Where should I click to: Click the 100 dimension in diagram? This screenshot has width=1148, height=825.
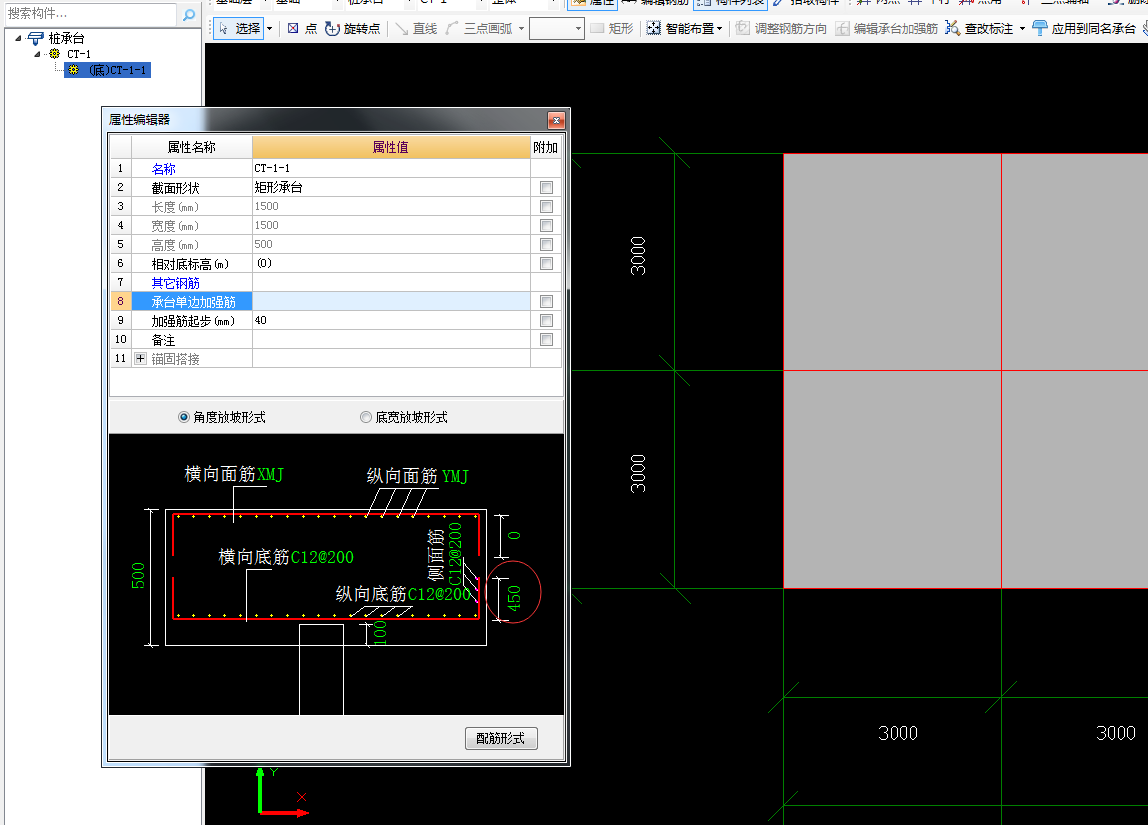[x=380, y=633]
